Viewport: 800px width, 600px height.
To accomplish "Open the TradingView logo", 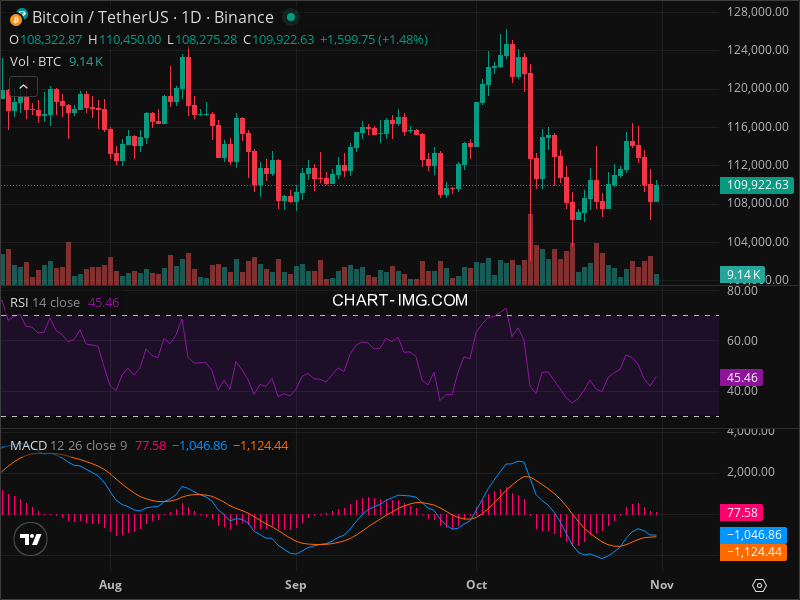I will pyautogui.click(x=32, y=539).
